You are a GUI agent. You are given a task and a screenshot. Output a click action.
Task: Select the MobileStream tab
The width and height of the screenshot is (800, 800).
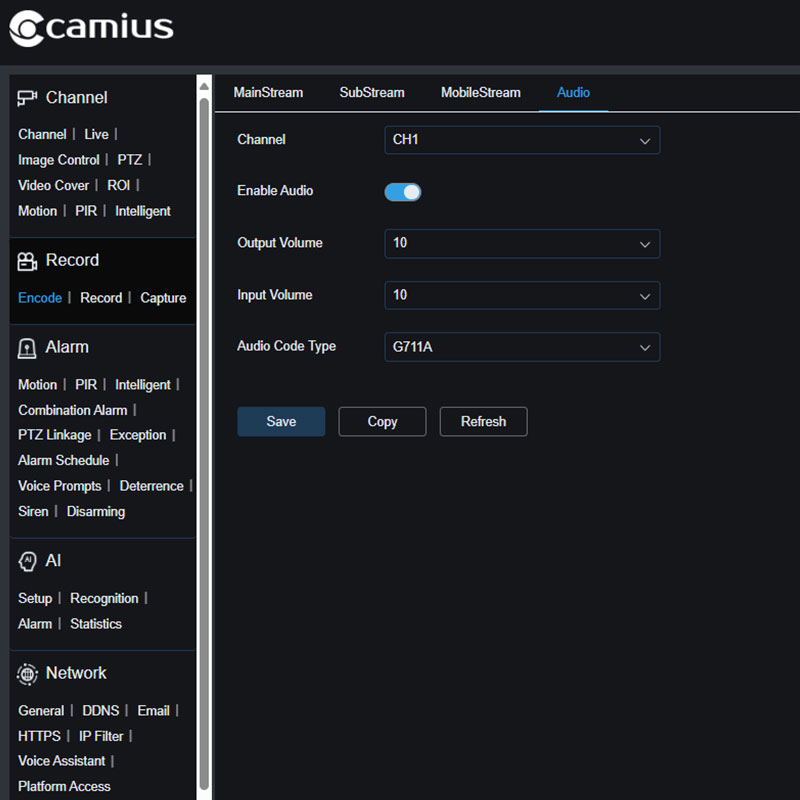pos(480,92)
